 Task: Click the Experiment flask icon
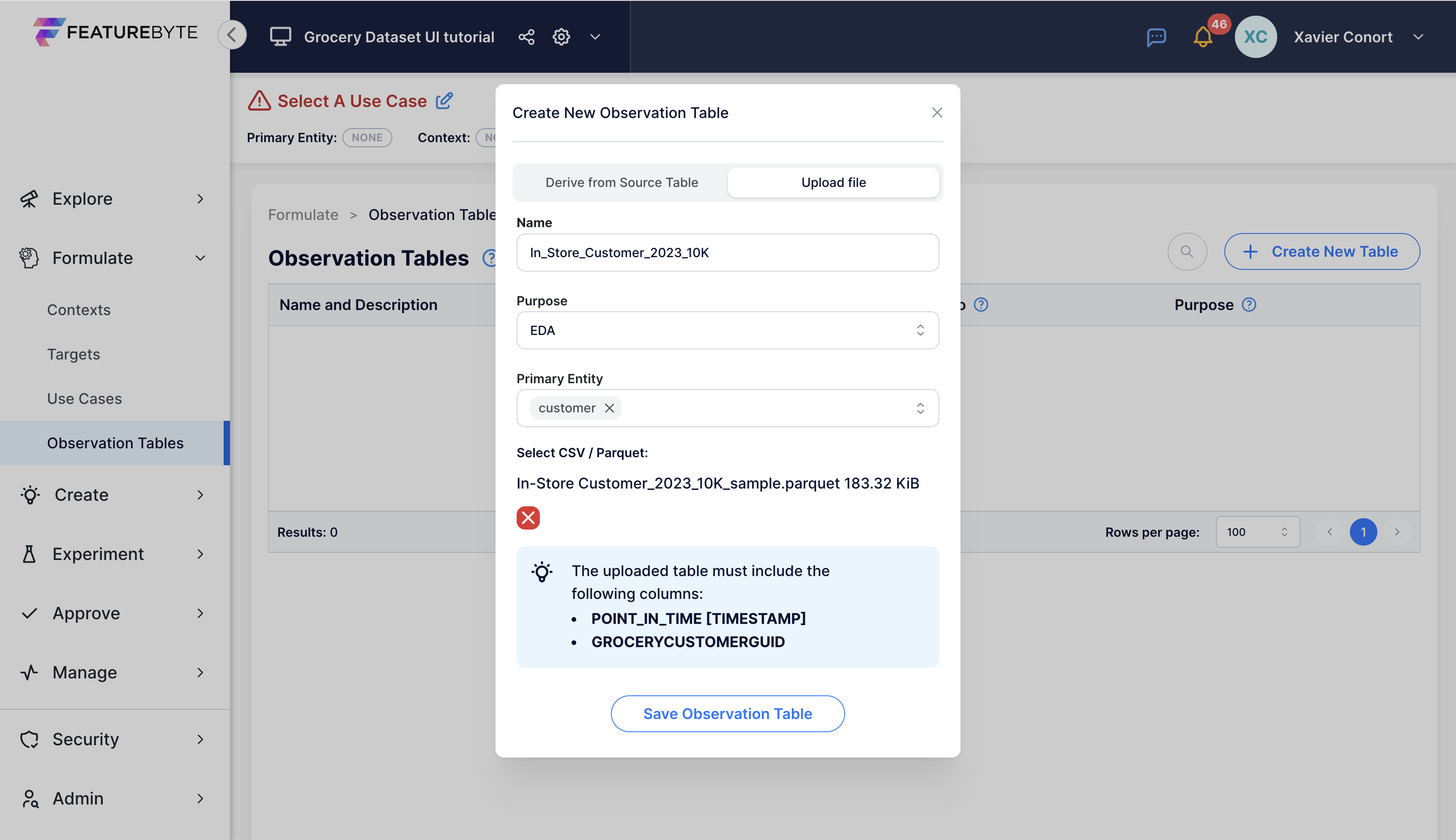click(x=29, y=554)
